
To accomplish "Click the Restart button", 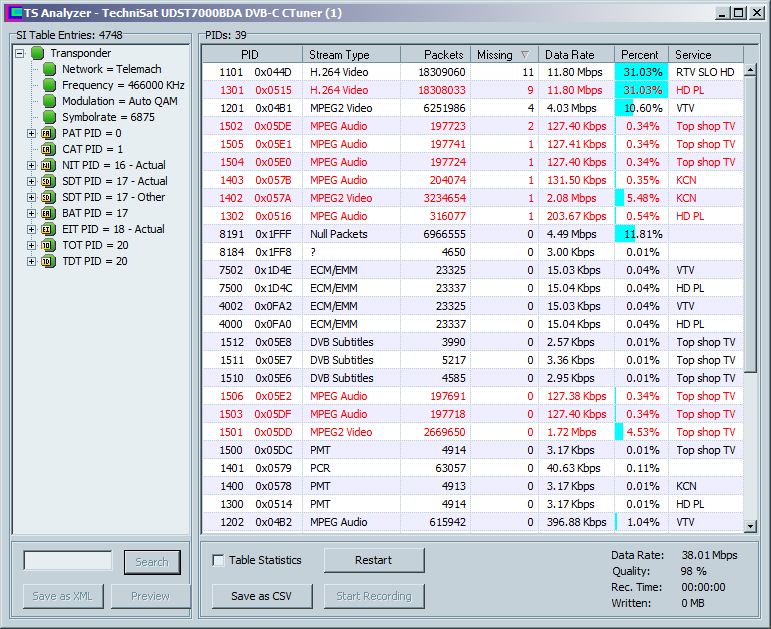I will point(374,560).
